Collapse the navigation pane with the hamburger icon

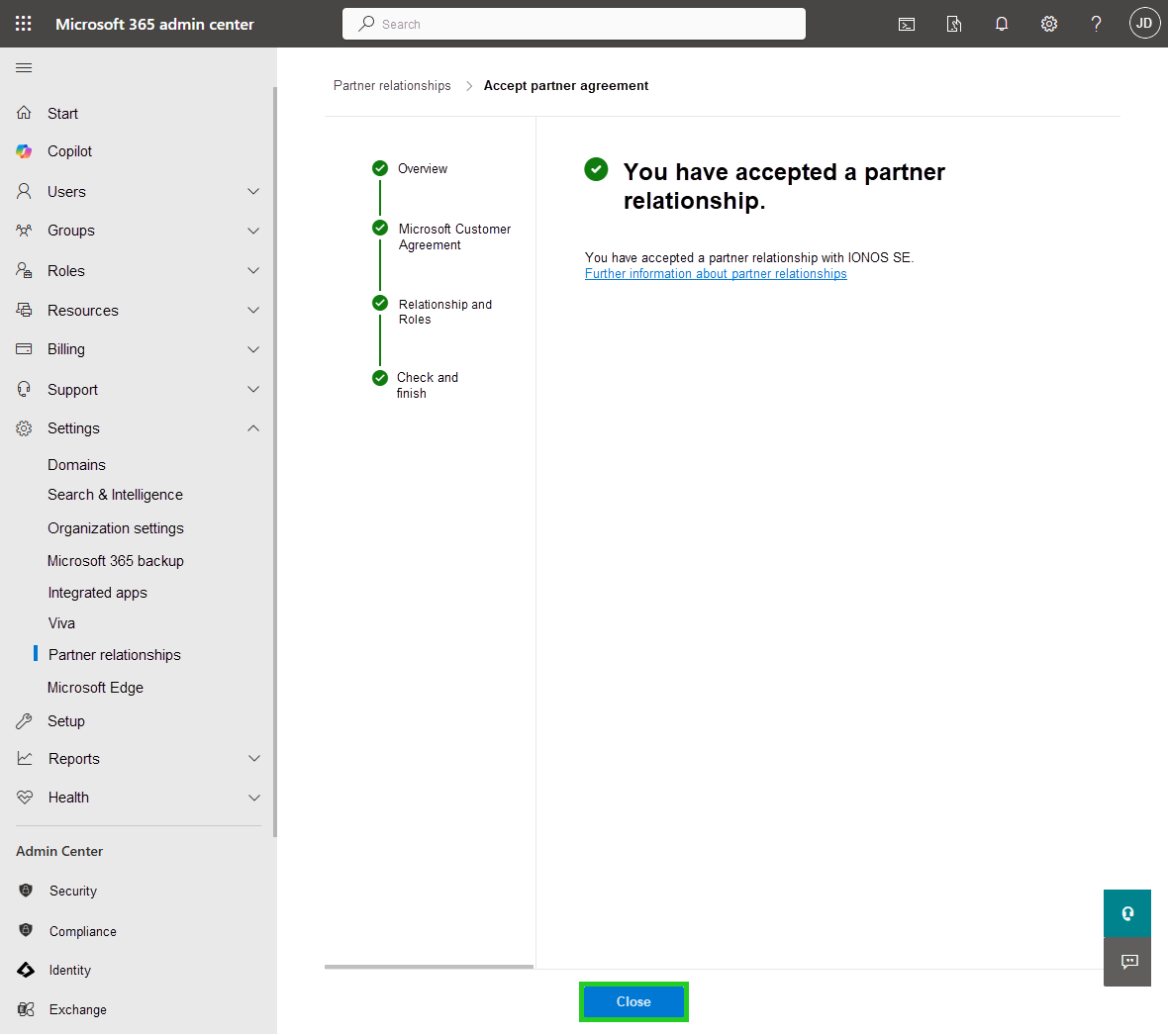24,67
